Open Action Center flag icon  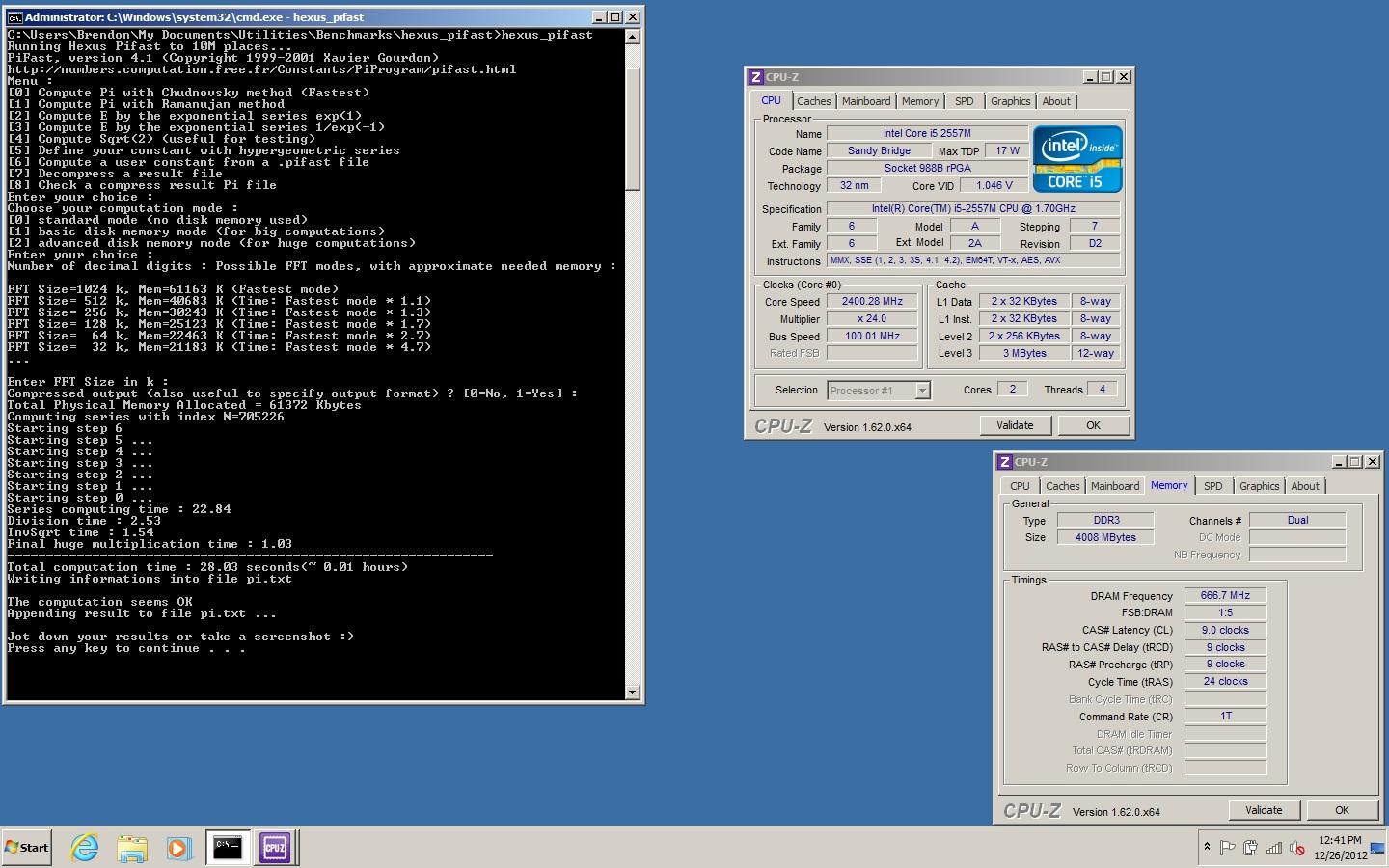pos(1227,848)
